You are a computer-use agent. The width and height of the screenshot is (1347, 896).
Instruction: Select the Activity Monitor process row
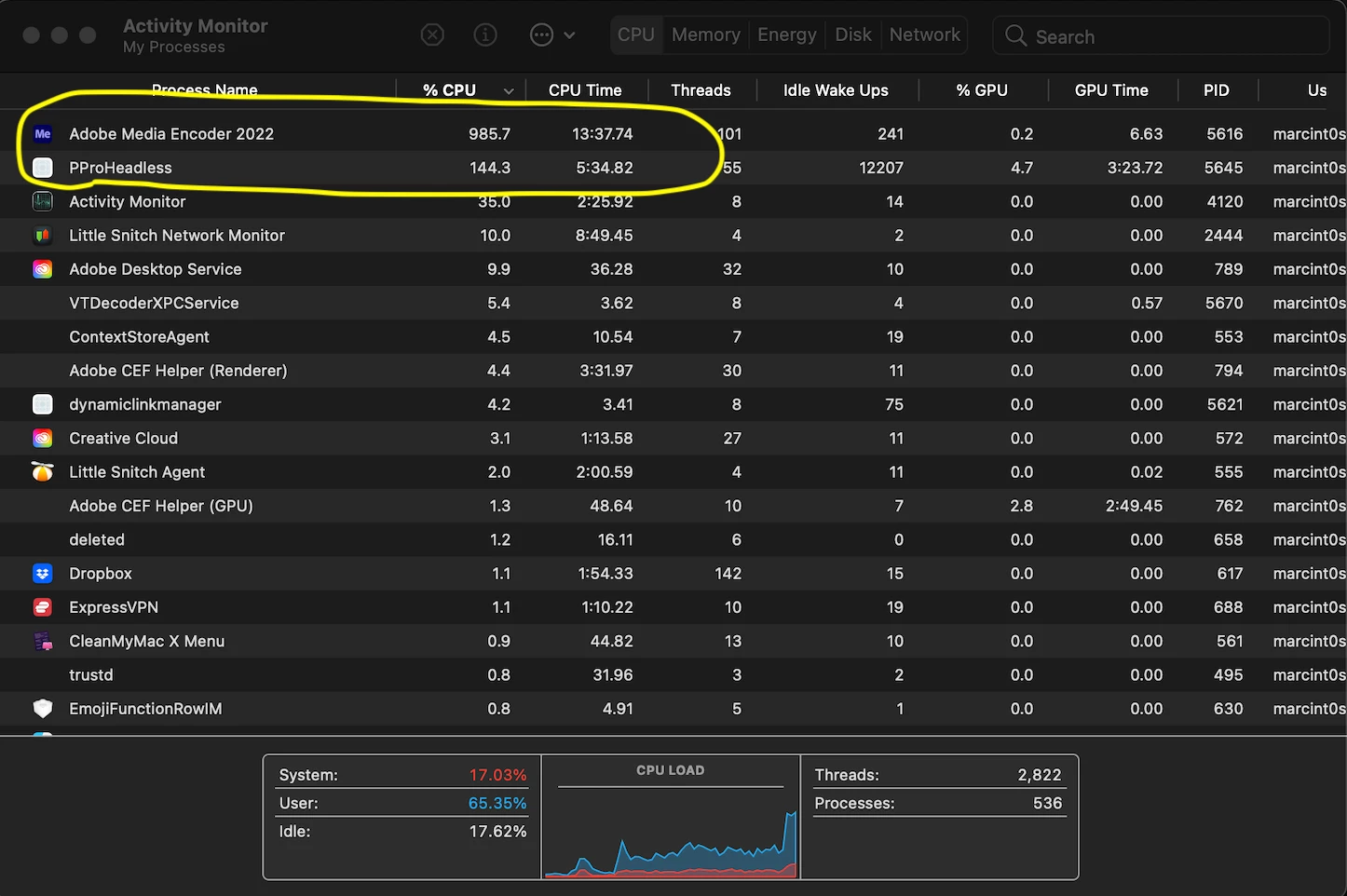coord(673,201)
